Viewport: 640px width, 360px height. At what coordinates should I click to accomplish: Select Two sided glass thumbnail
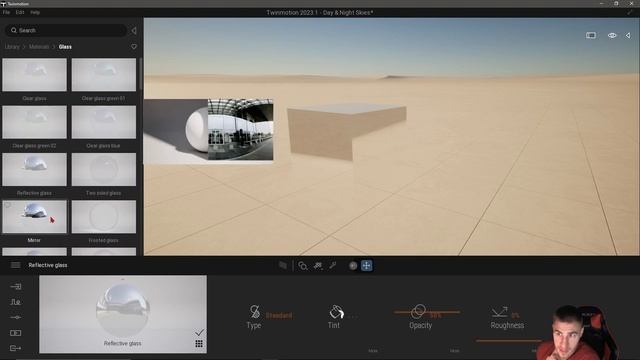pos(104,169)
